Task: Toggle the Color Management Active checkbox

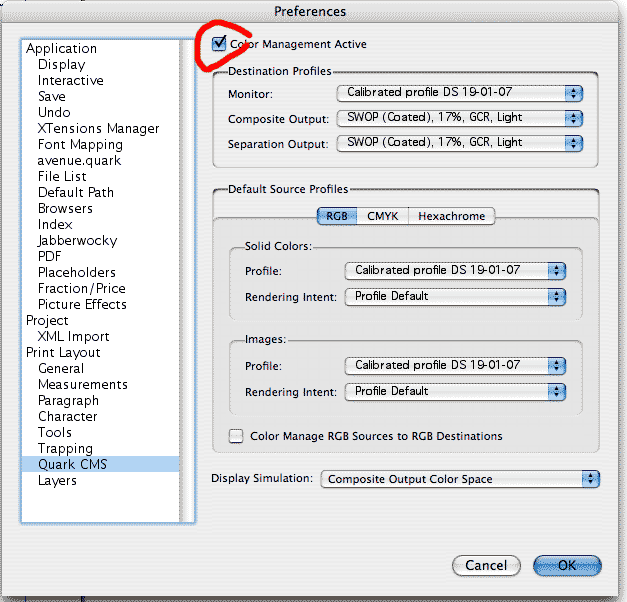Action: click(219, 44)
